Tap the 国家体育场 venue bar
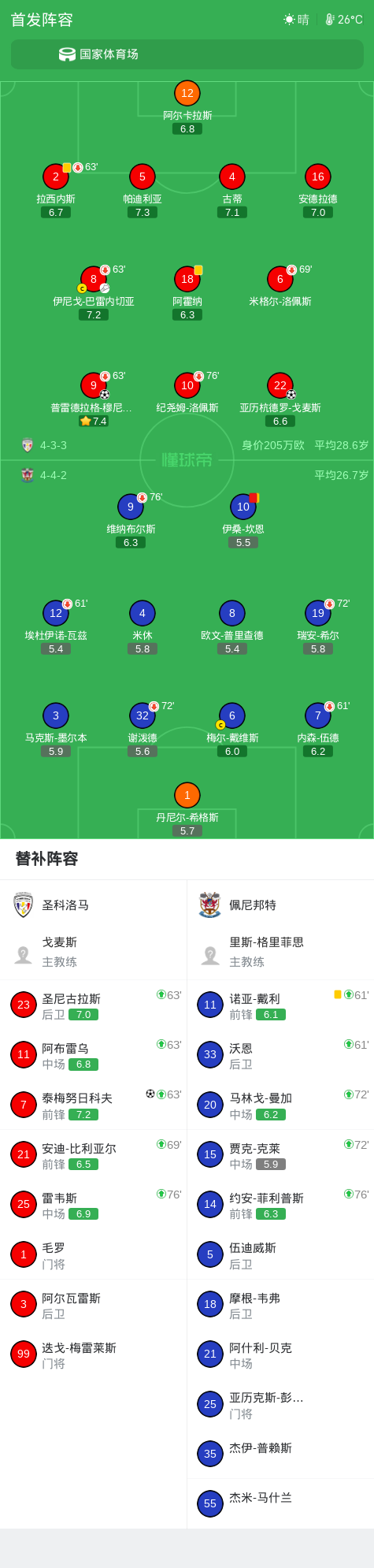This screenshot has height=1568, width=374. [187, 54]
